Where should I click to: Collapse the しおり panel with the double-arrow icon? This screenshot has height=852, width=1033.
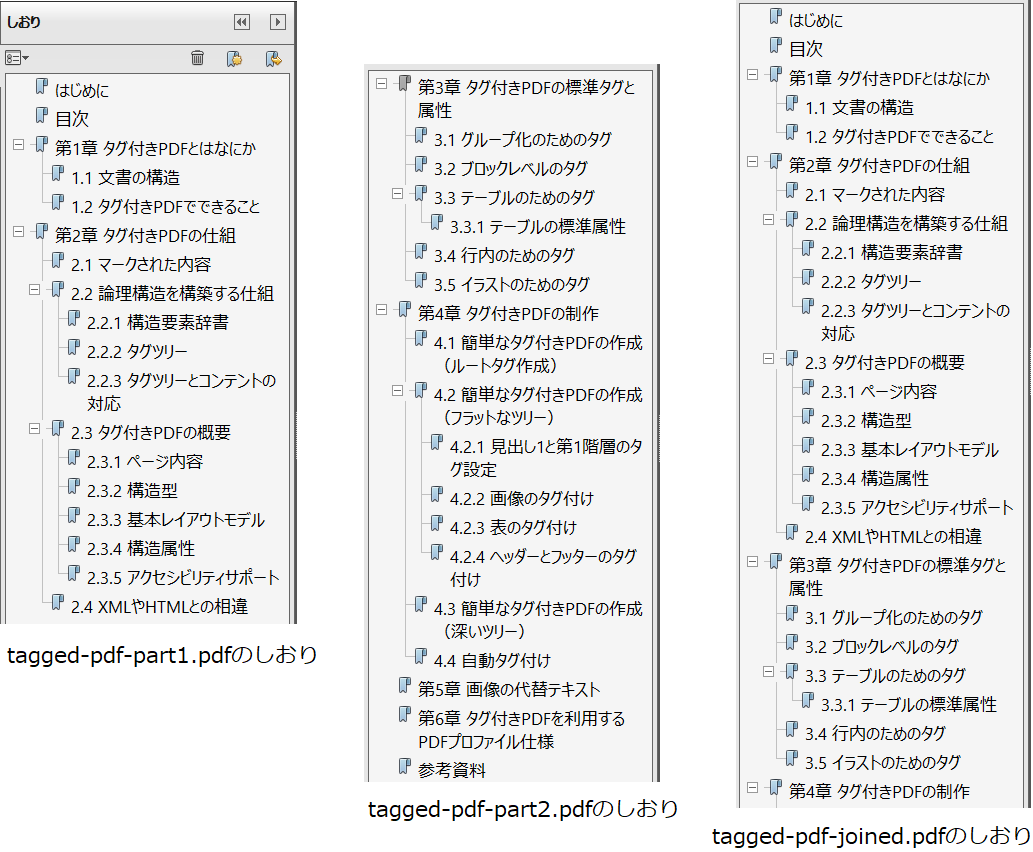(241, 22)
